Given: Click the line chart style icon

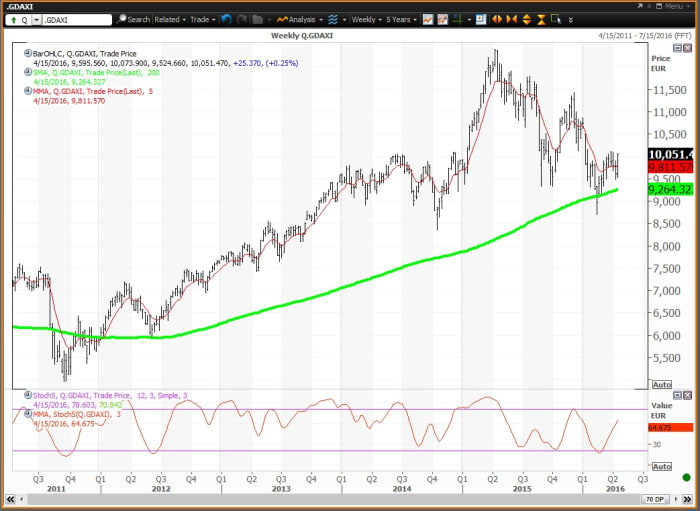Looking at the screenshot, I should 428,19.
